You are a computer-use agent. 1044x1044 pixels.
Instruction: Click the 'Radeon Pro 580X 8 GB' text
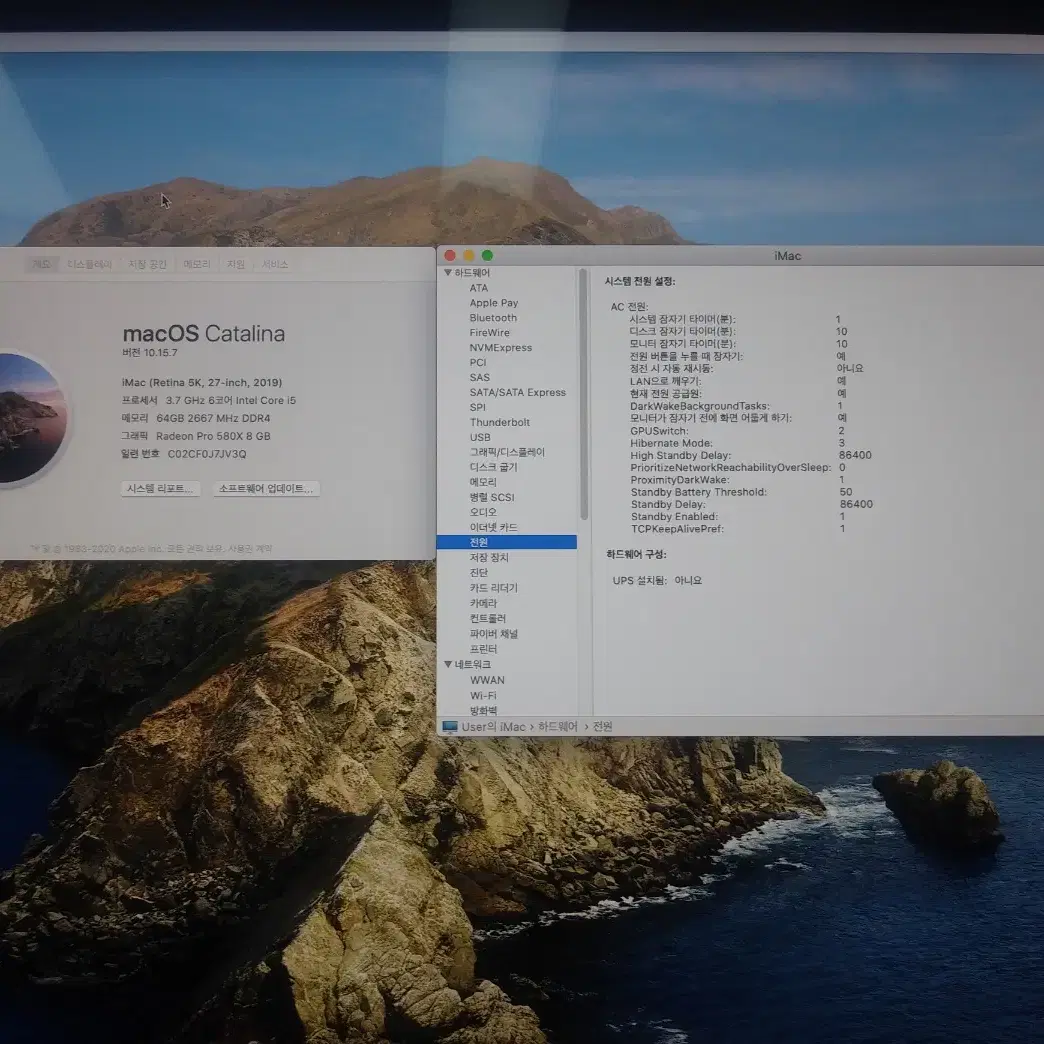click(213, 436)
